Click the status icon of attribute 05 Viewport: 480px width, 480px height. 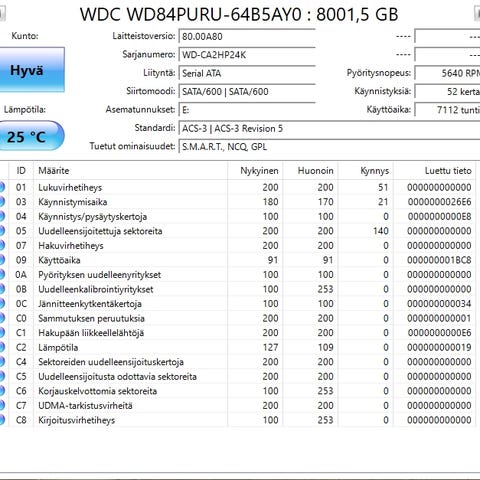[x=2, y=231]
